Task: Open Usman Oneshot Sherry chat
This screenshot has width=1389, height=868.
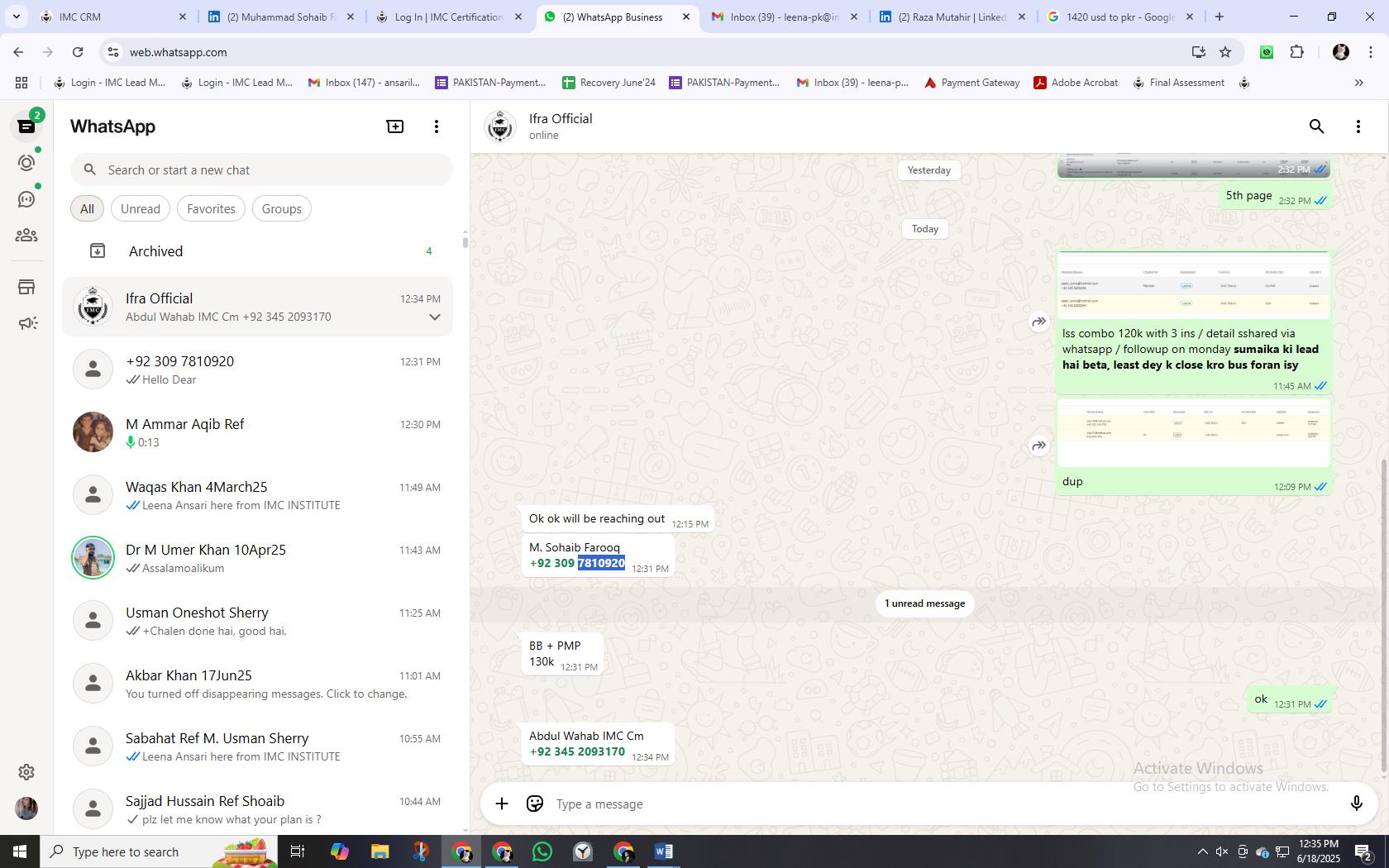Action: (x=257, y=621)
